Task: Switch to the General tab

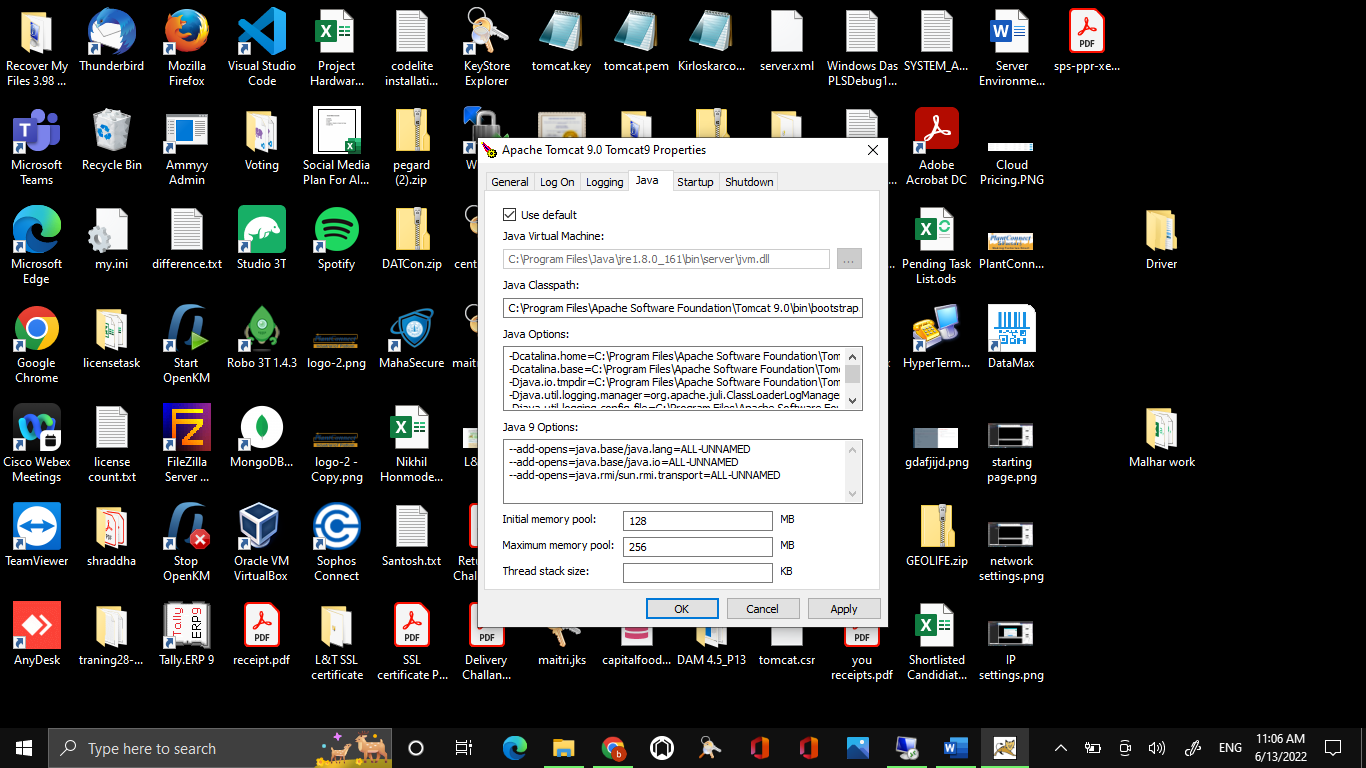Action: (x=510, y=182)
